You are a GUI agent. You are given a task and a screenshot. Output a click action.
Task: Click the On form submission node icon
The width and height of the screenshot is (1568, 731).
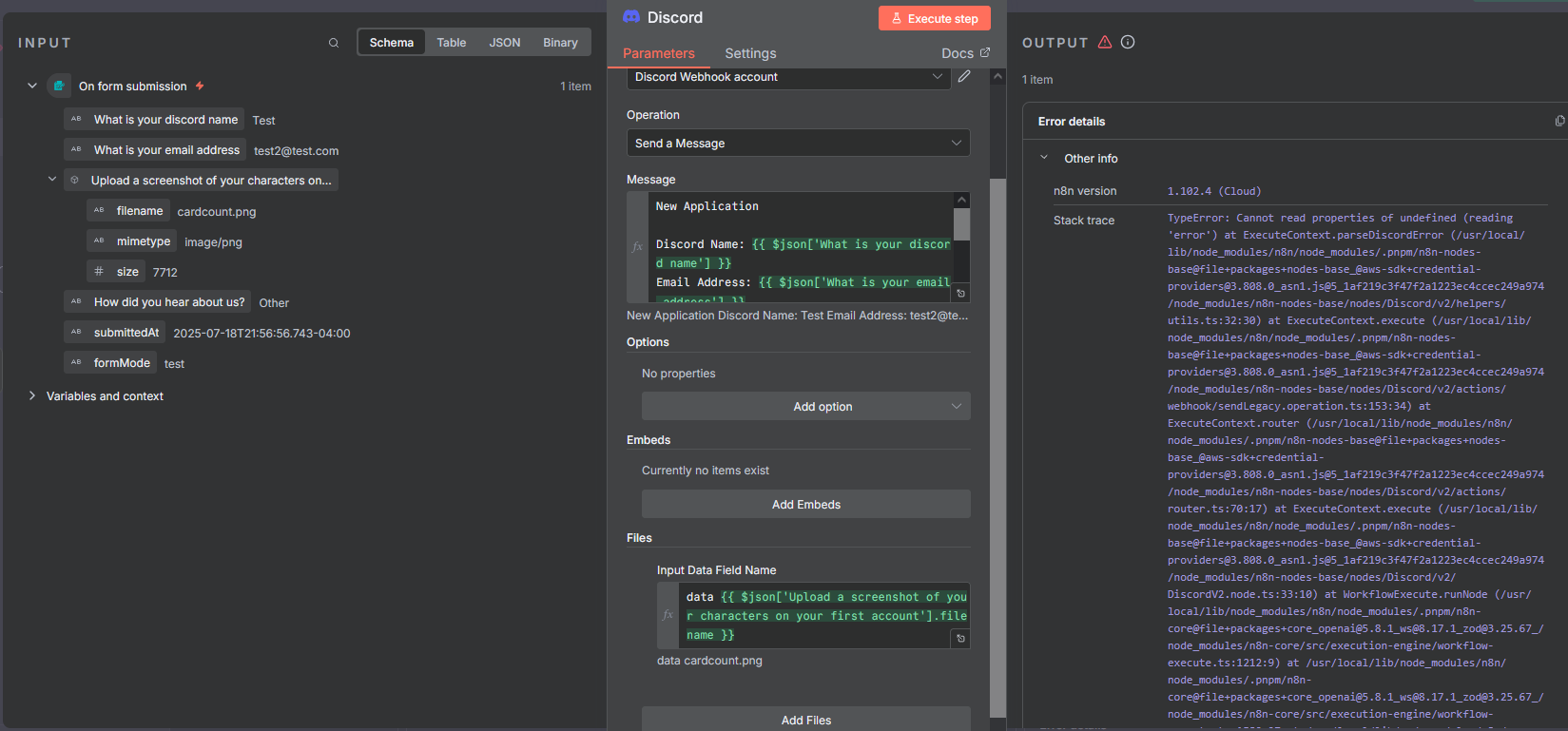(x=59, y=86)
